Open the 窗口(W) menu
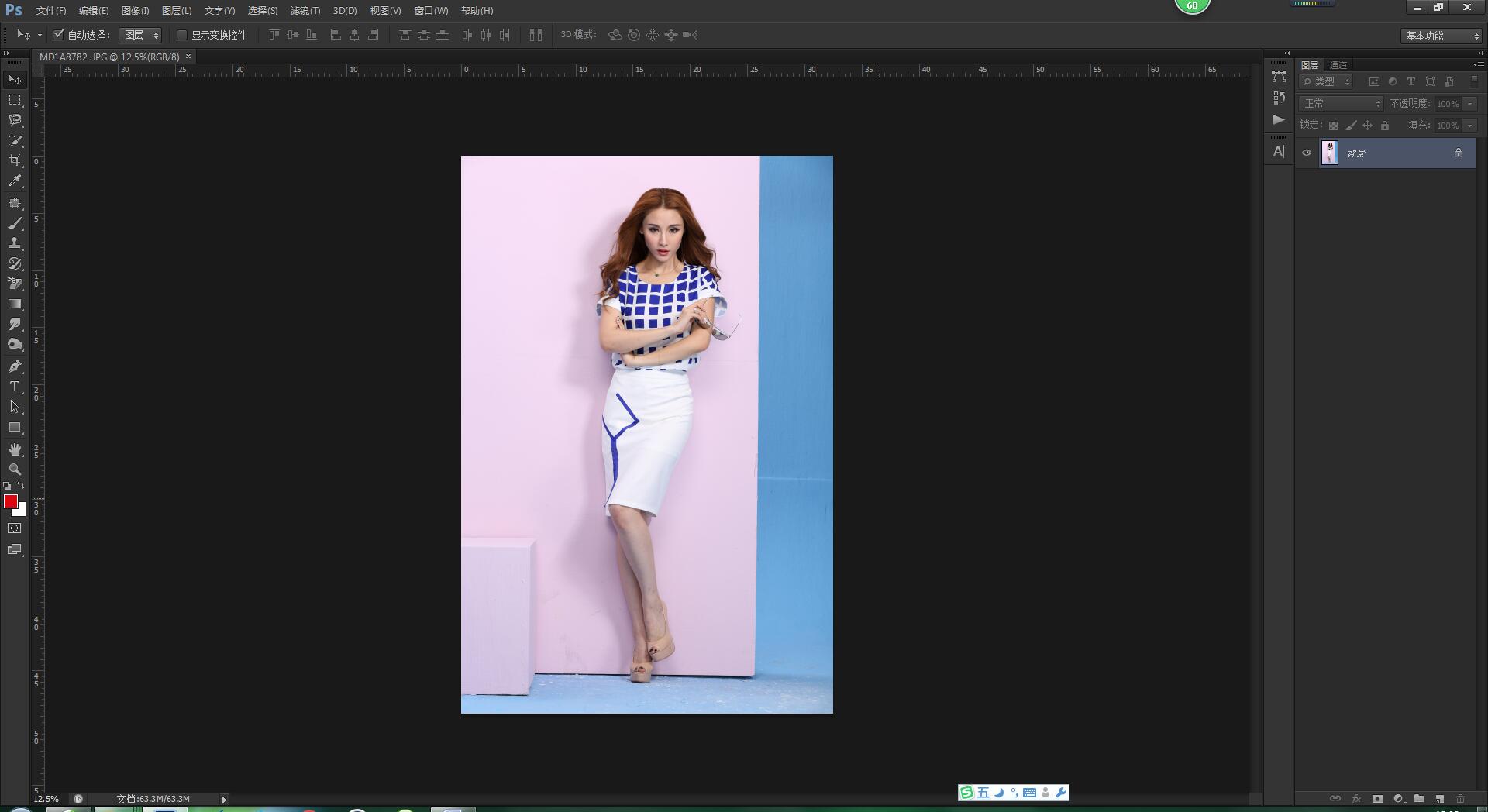This screenshot has height=812, width=1488. [x=431, y=11]
